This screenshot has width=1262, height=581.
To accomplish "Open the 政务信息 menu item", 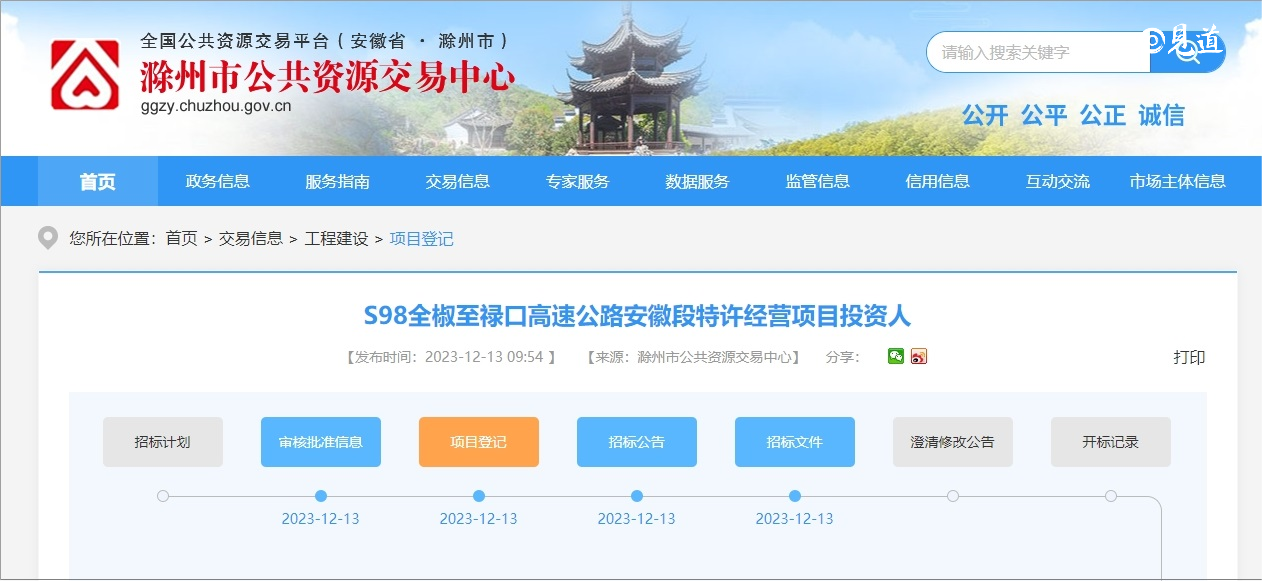I will (218, 181).
